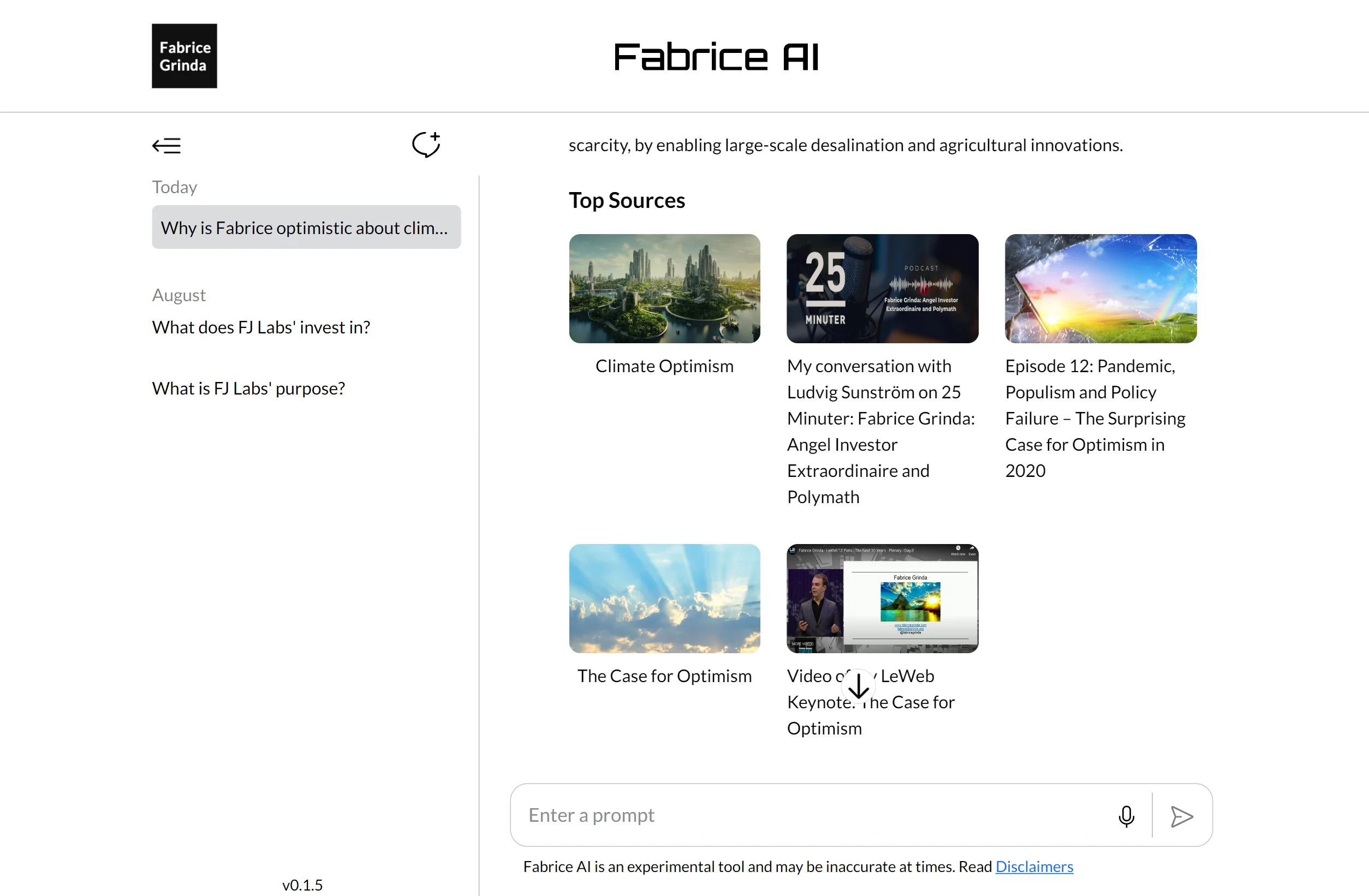Open the 'What is FJ Labs' purpose?' chat

click(x=248, y=388)
